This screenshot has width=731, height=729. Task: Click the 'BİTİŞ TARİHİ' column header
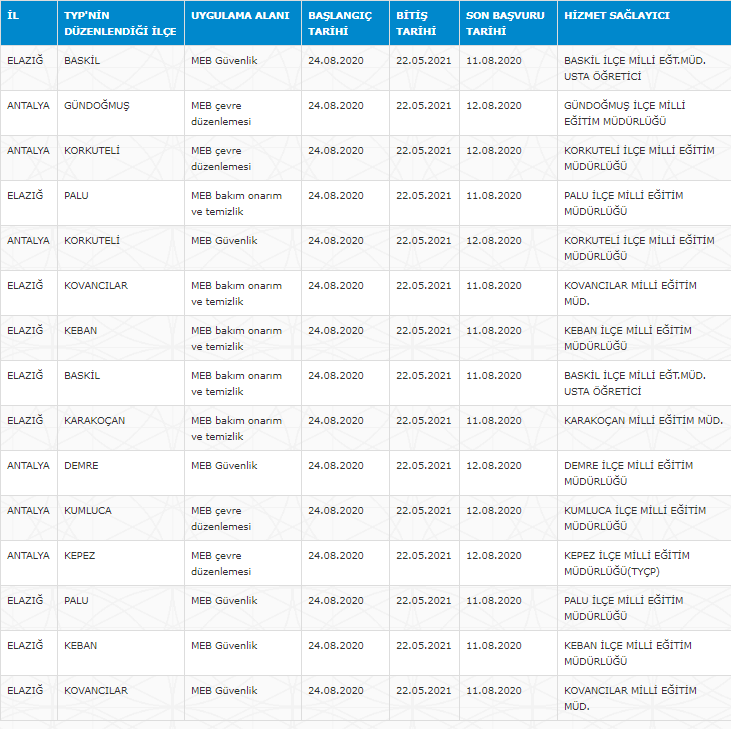coord(424,23)
